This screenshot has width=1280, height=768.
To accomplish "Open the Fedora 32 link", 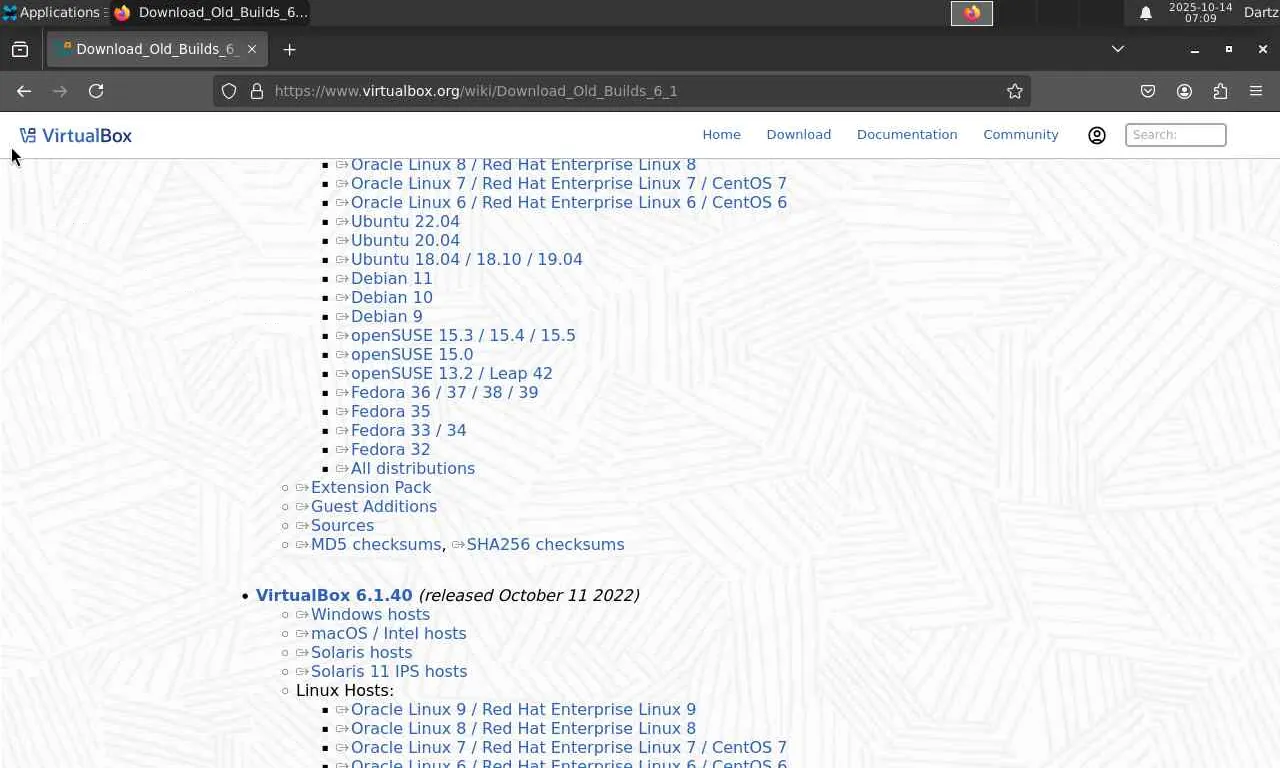I will 390,450.
